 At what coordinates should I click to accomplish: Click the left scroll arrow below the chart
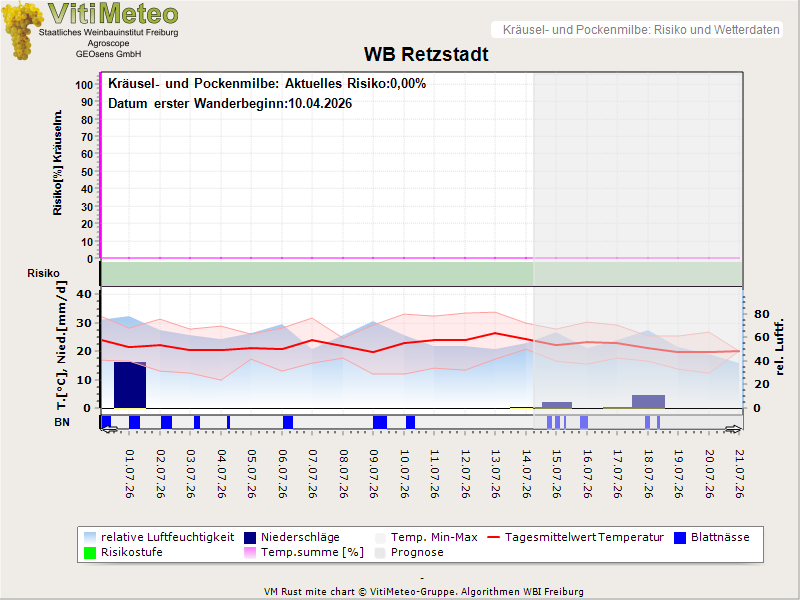pyautogui.click(x=109, y=430)
